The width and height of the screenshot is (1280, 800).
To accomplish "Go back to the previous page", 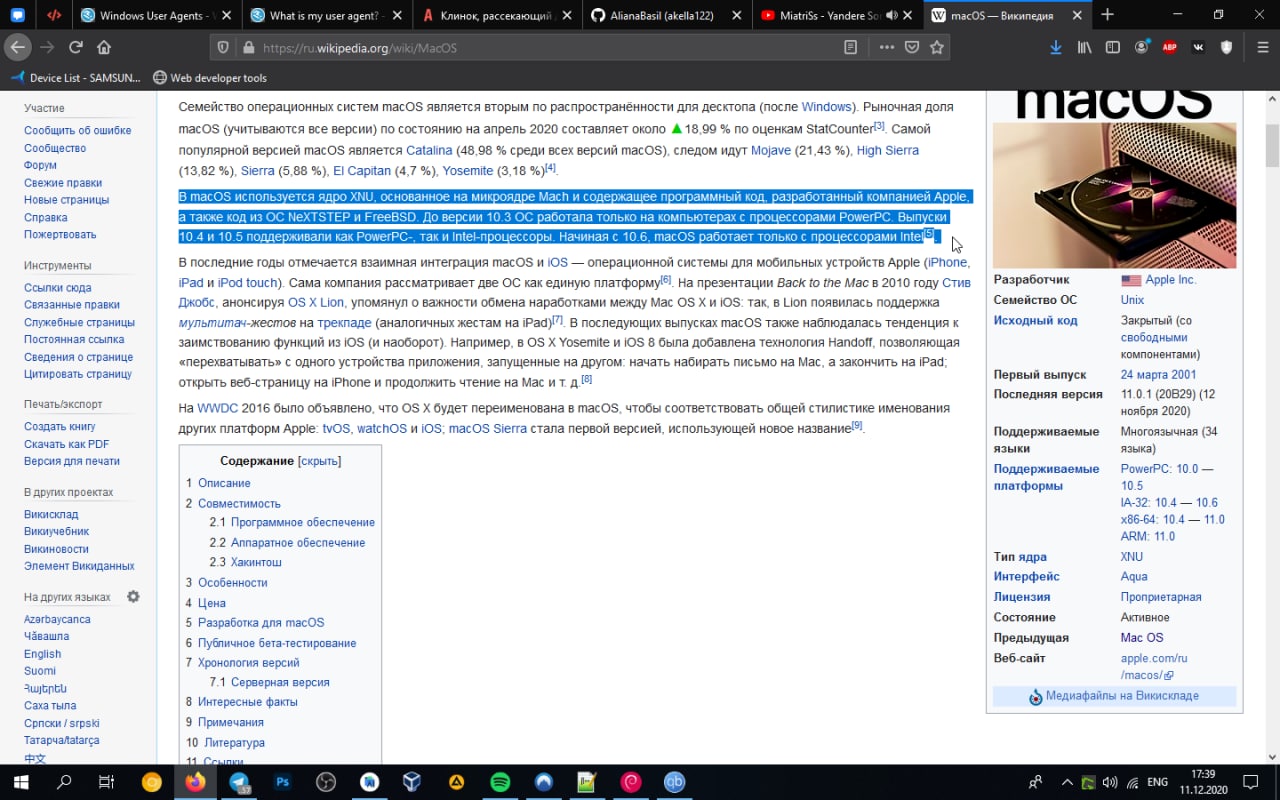I will coord(18,47).
